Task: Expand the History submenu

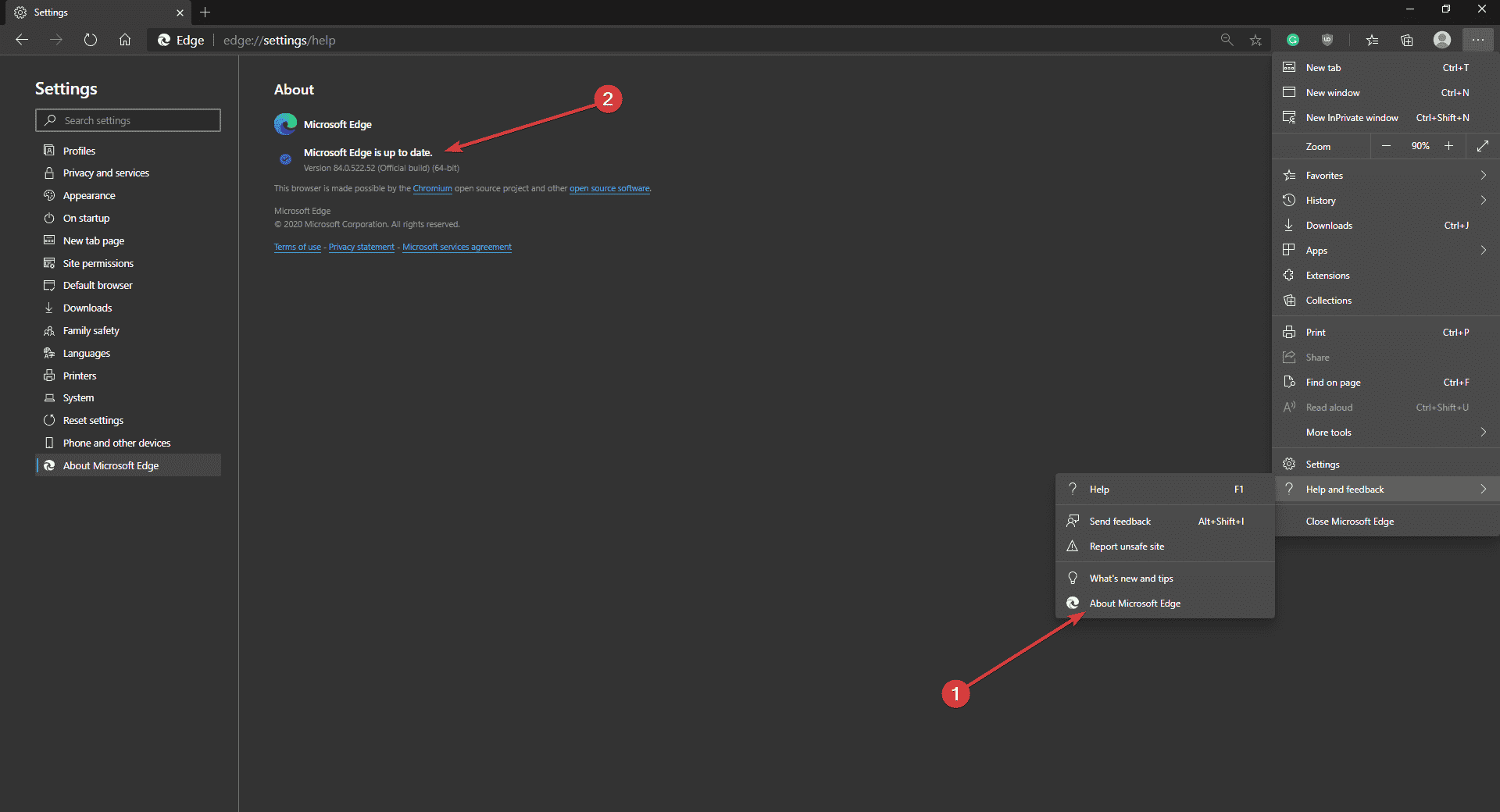Action: pos(1482,201)
